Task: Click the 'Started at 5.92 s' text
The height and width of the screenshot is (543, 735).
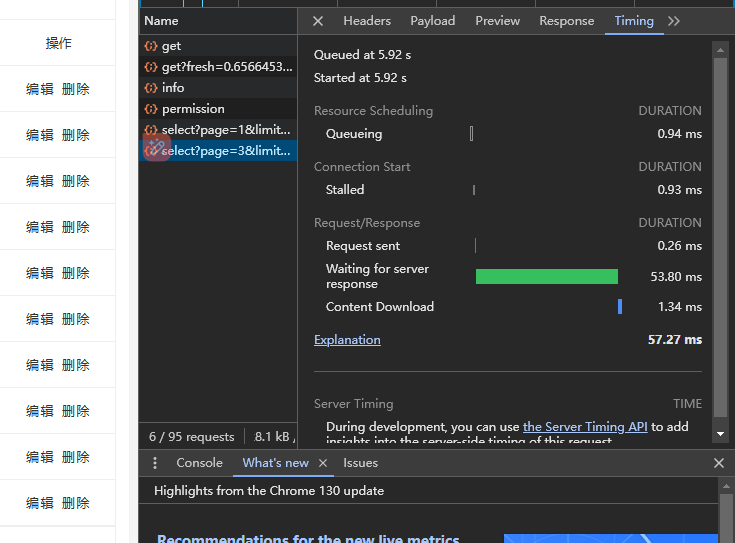Action: click(360, 78)
